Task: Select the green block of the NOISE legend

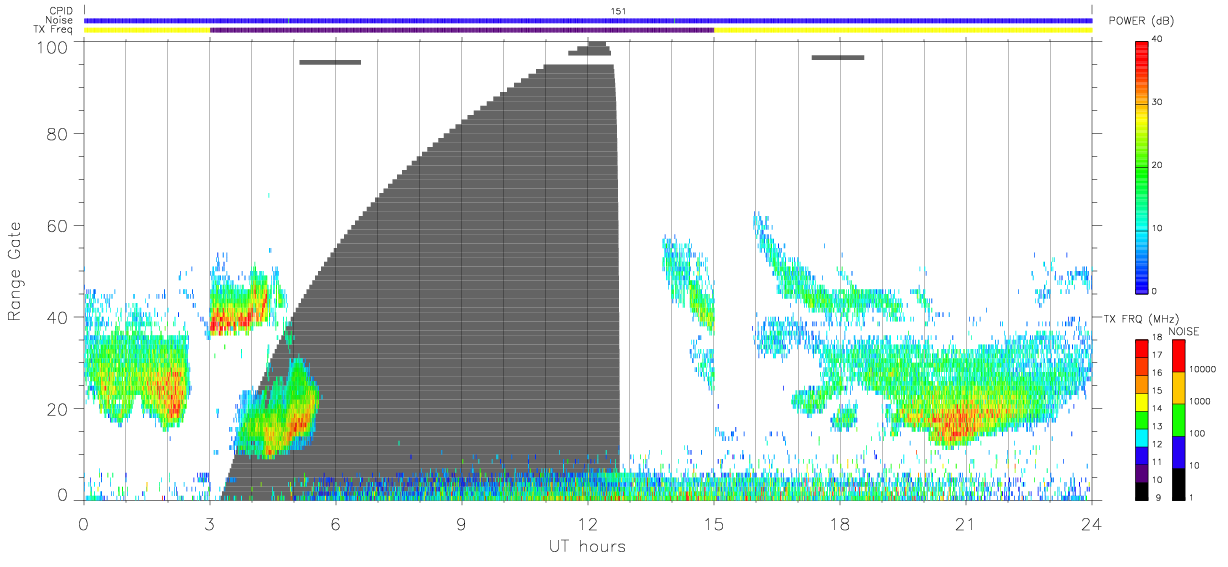Action: point(1179,420)
